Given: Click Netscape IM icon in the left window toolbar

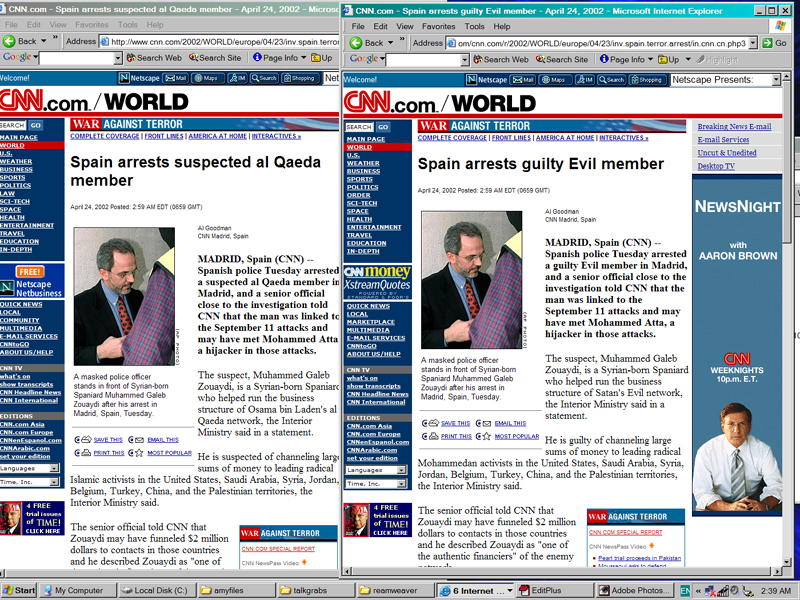Looking at the screenshot, I should 237,78.
